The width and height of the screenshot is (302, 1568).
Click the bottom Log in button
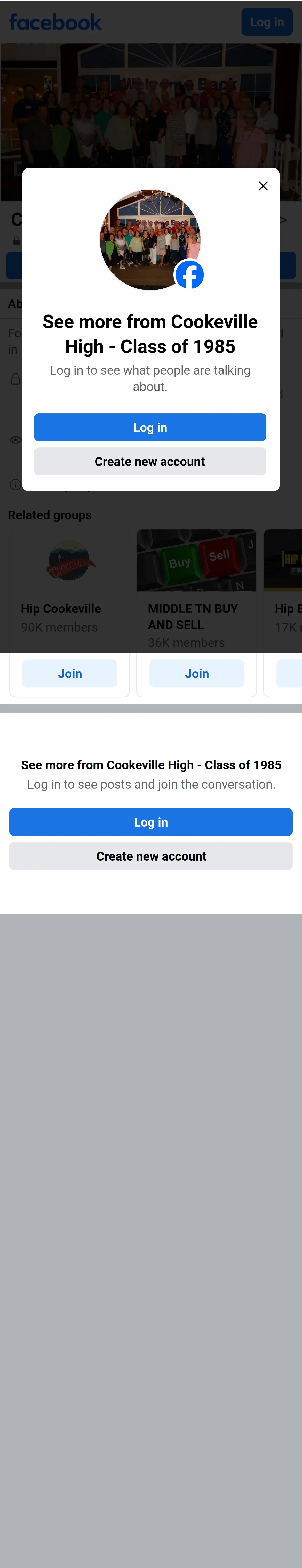151,822
